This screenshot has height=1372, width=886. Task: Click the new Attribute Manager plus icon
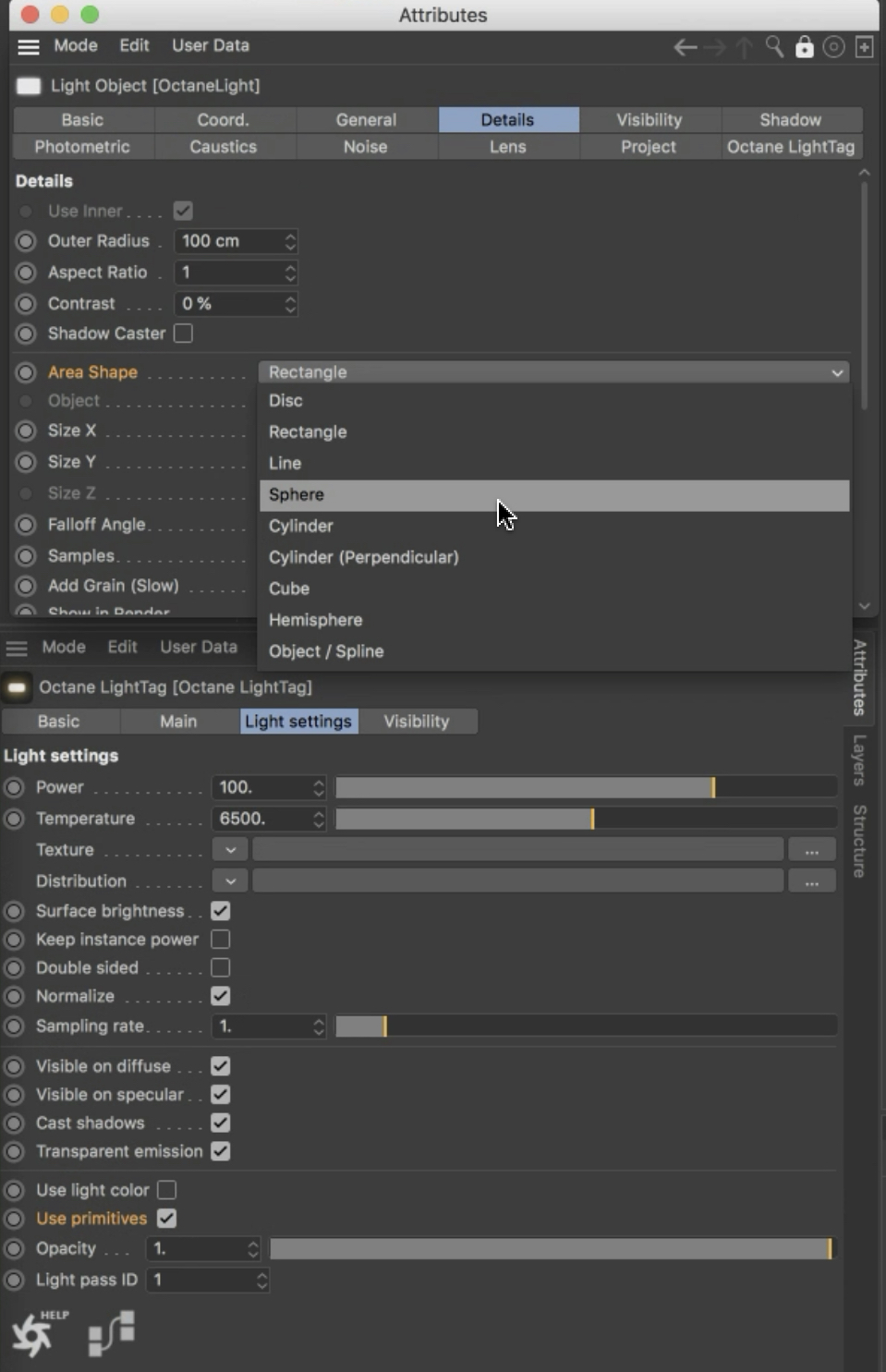pyautogui.click(x=865, y=47)
